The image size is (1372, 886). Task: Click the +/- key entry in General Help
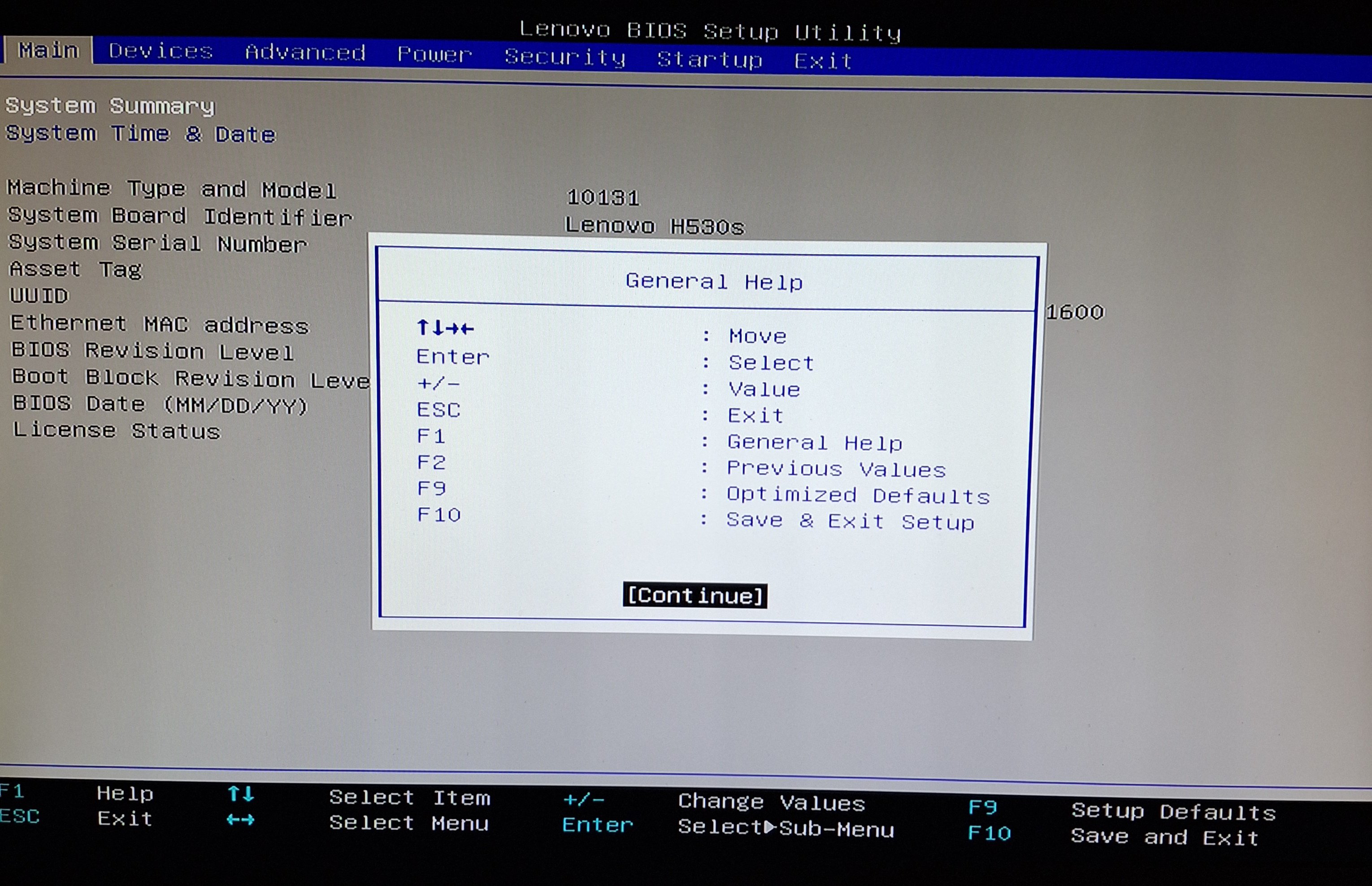pyautogui.click(x=438, y=383)
